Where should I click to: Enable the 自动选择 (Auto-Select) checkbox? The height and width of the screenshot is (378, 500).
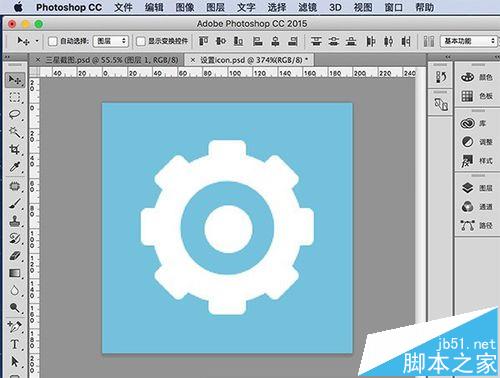[x=53, y=41]
